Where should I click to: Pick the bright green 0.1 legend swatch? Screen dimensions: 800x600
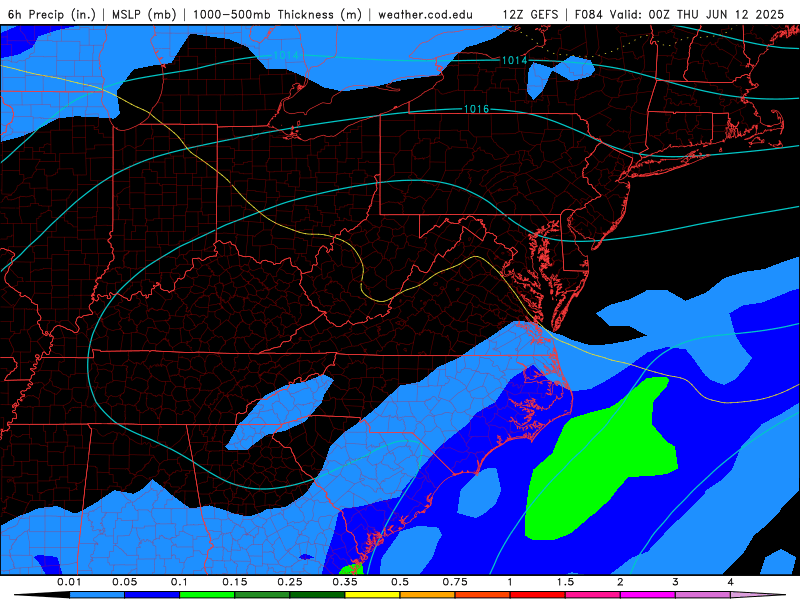point(207,595)
